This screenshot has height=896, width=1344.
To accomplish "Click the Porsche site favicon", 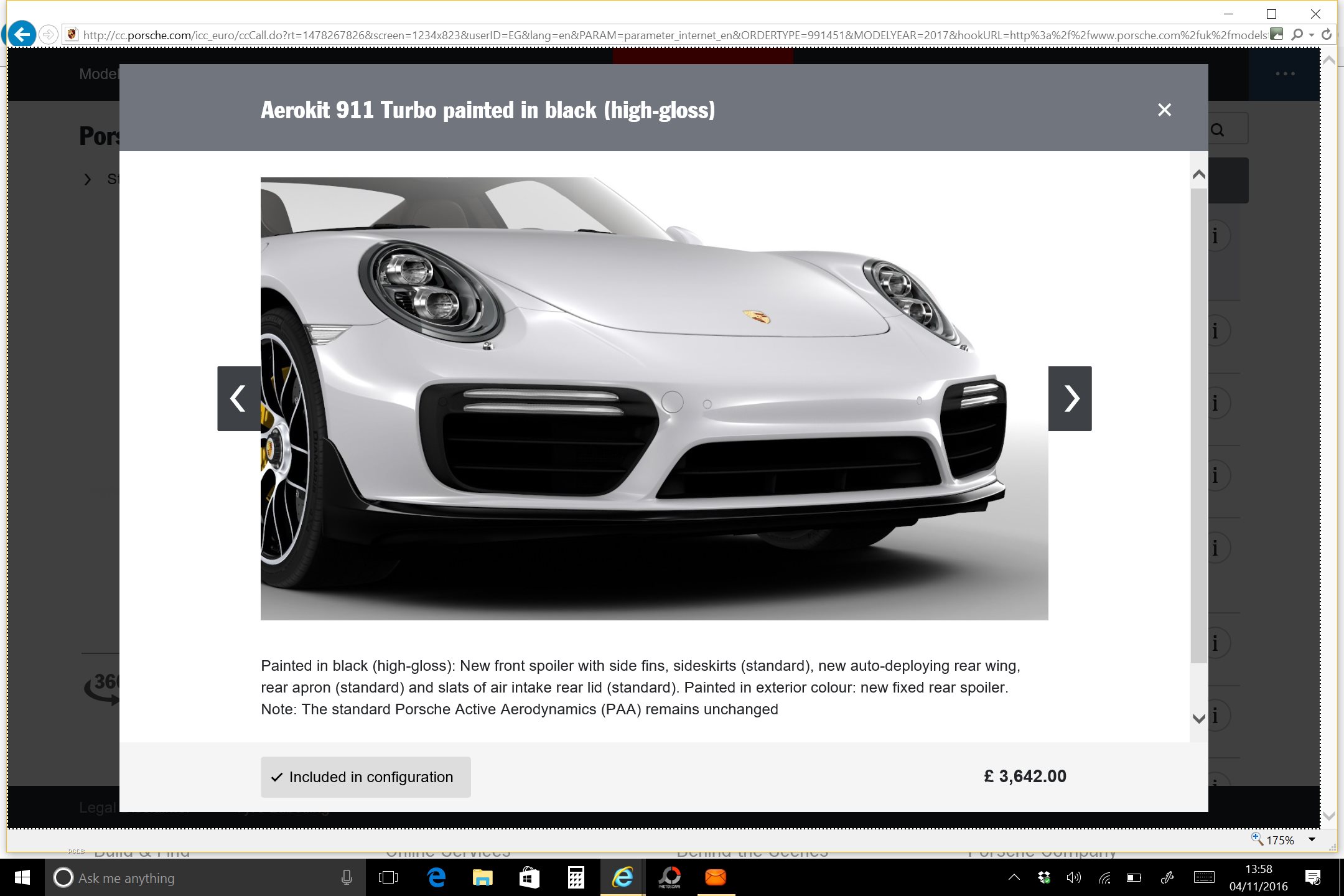I will 72,34.
